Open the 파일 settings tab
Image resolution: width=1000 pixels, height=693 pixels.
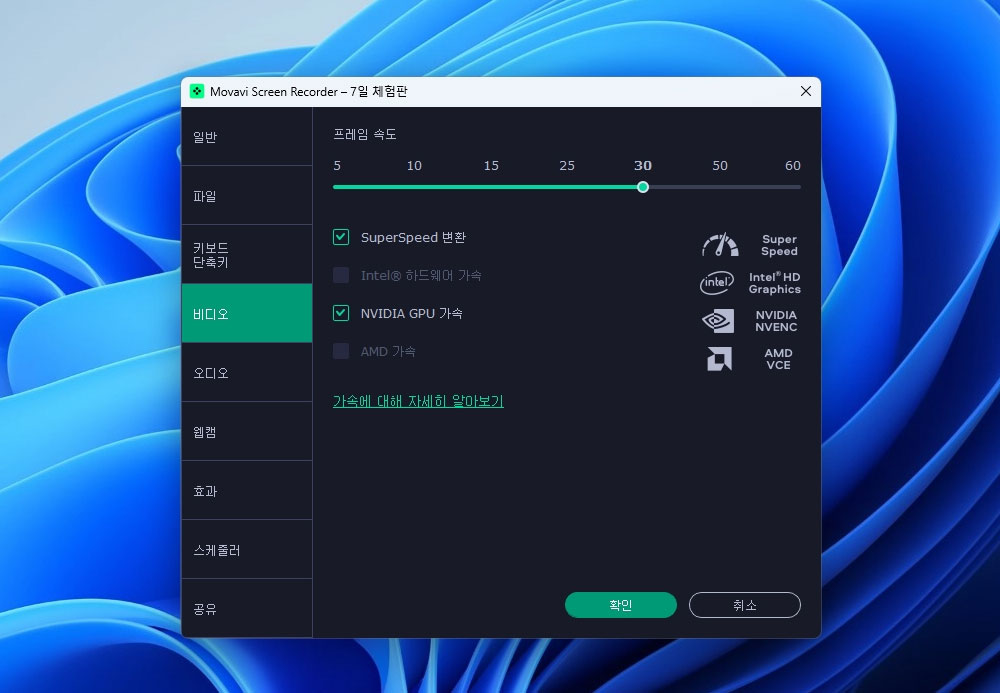click(247, 196)
